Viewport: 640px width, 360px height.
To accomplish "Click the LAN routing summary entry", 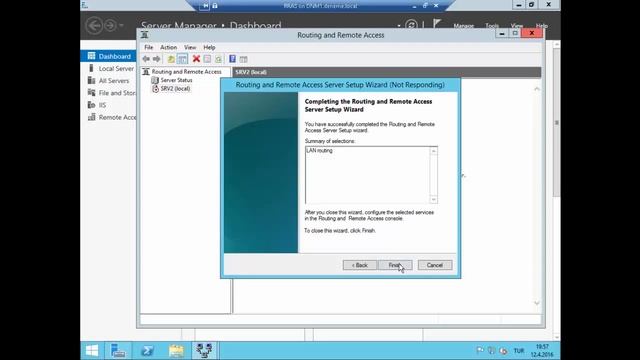I will click(x=320, y=151).
